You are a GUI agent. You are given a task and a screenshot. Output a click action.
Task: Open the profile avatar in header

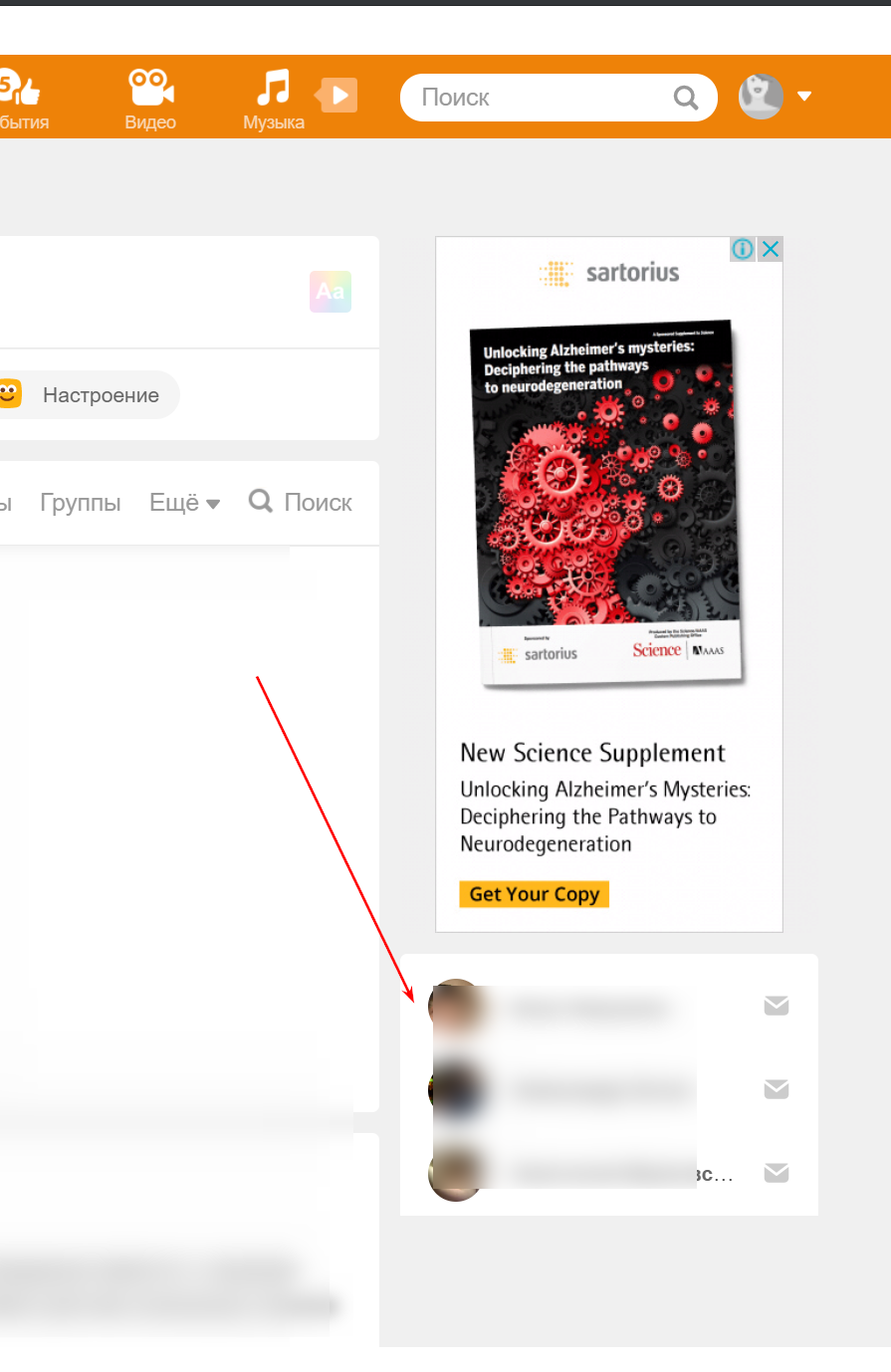tap(762, 97)
